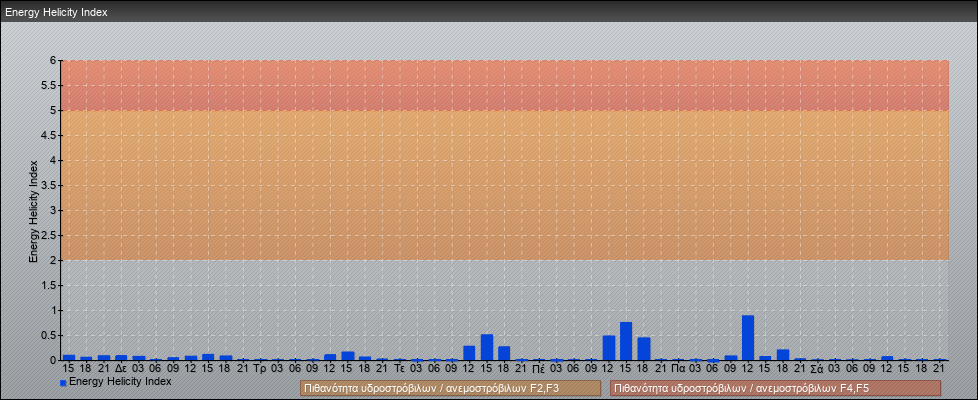Click the y-axis value 6
Viewport: 978px width, 400px height.
pos(54,61)
